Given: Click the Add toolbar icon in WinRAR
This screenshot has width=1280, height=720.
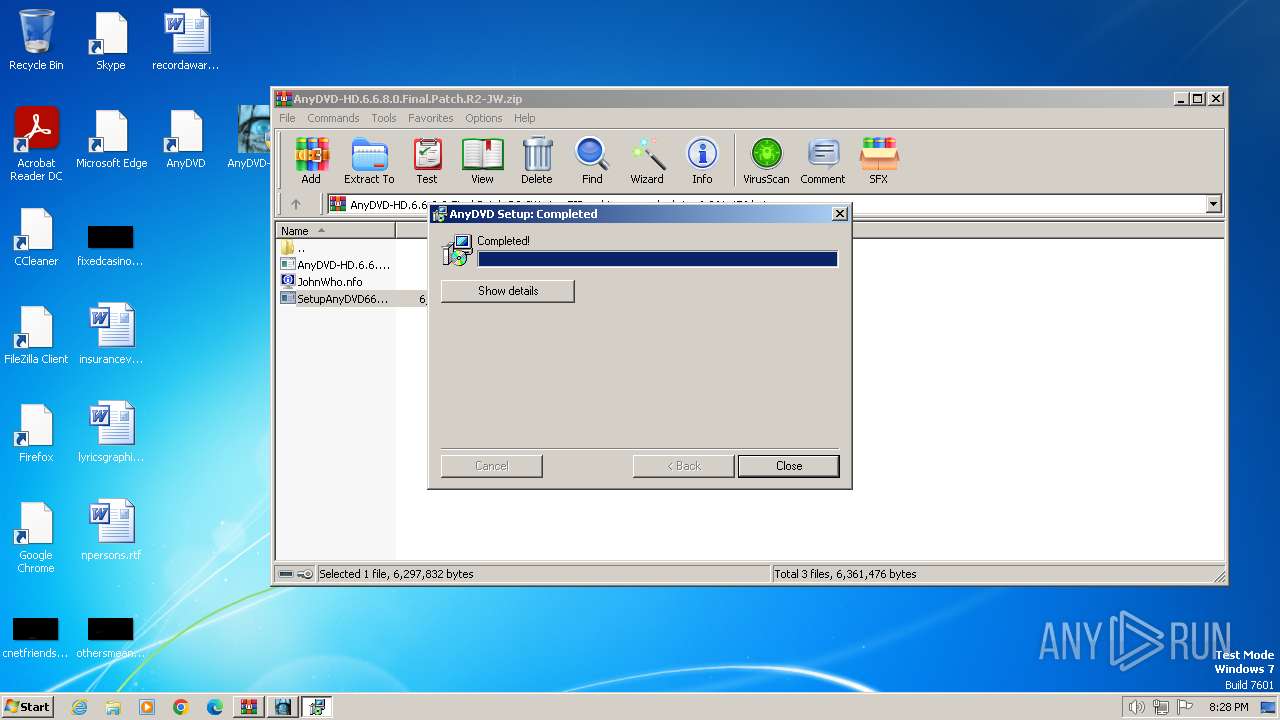Looking at the screenshot, I should (x=311, y=161).
